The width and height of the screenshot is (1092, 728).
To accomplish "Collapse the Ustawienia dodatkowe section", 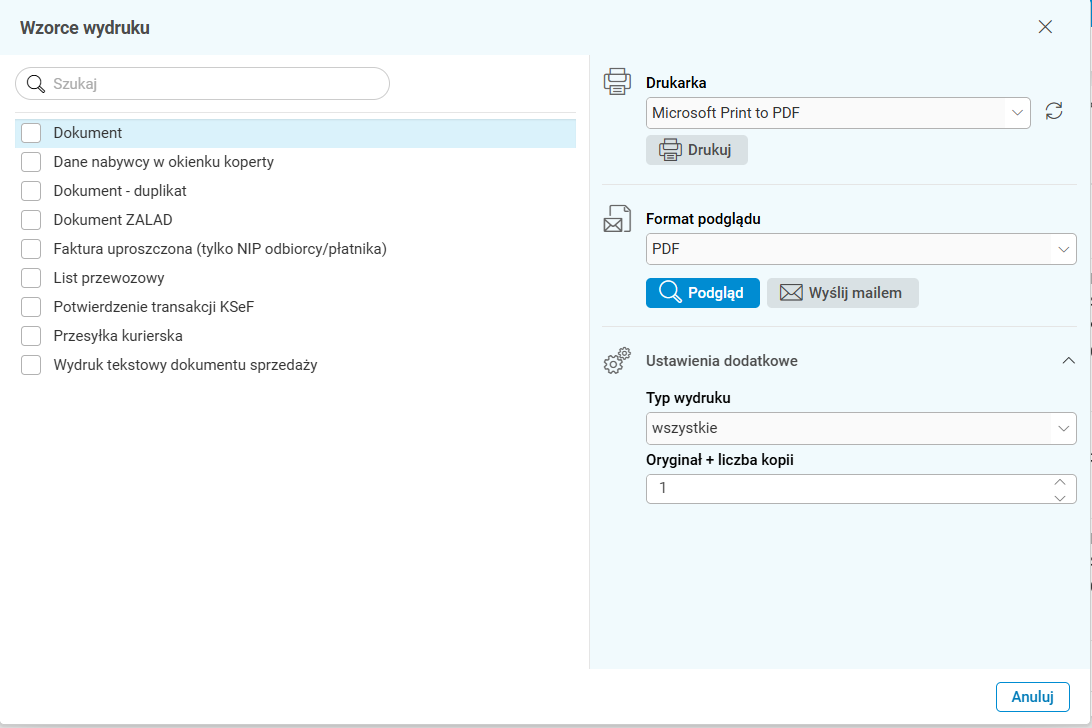I will coord(1068,361).
